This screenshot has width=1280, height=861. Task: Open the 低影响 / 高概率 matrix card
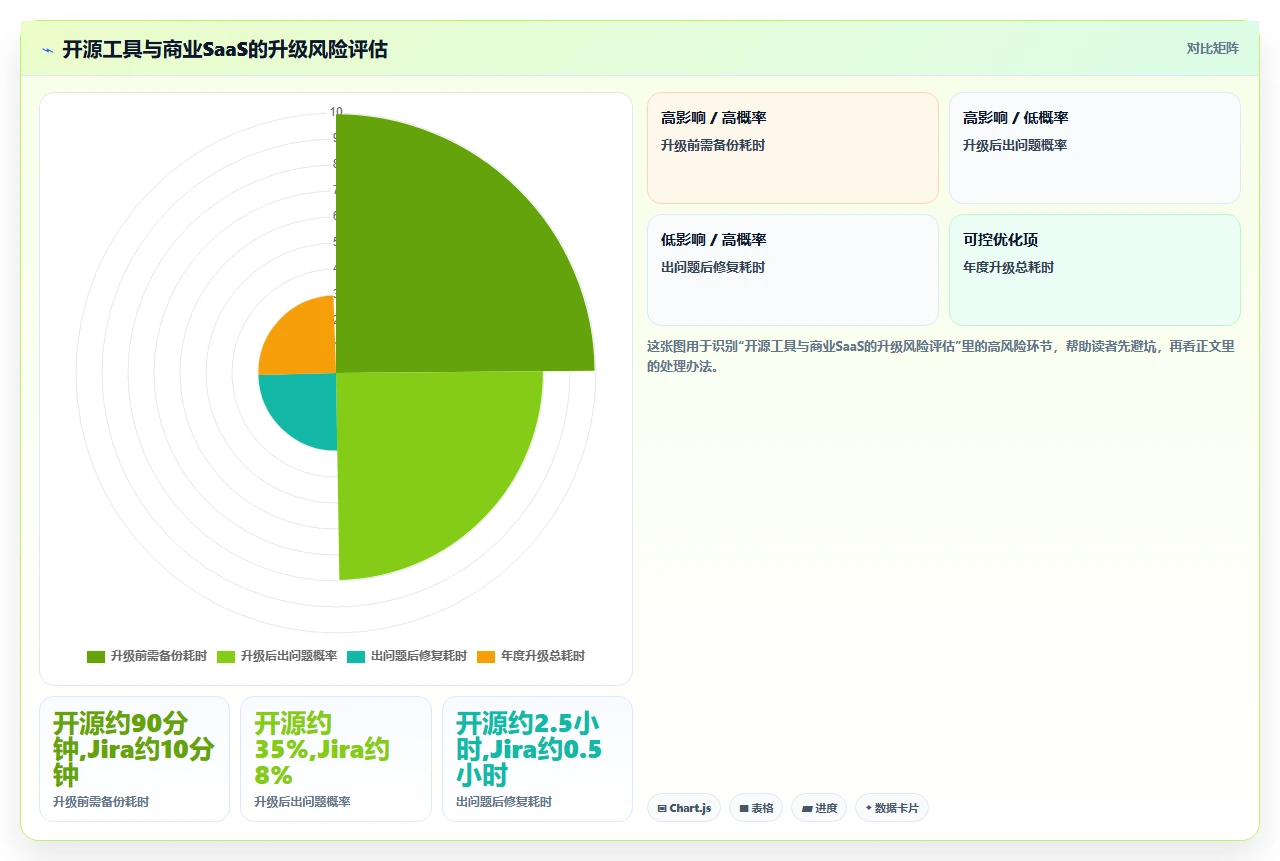pyautogui.click(x=793, y=270)
